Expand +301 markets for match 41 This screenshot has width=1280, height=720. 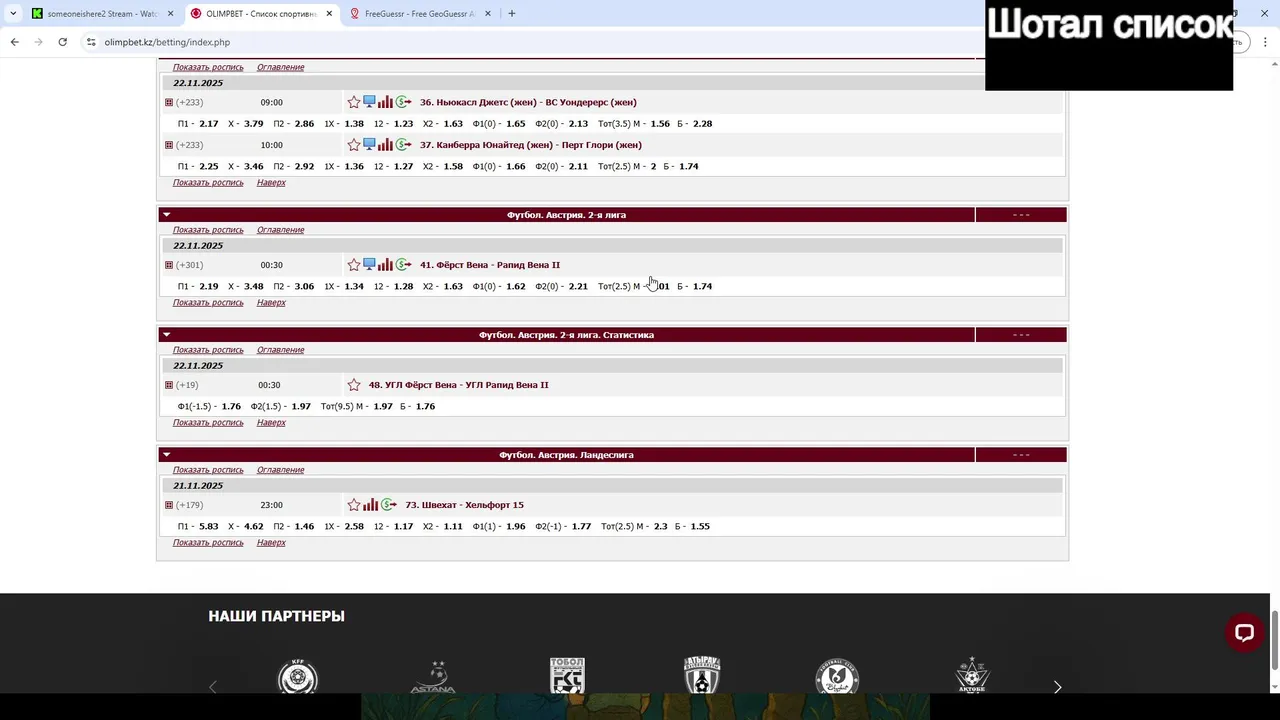169,265
